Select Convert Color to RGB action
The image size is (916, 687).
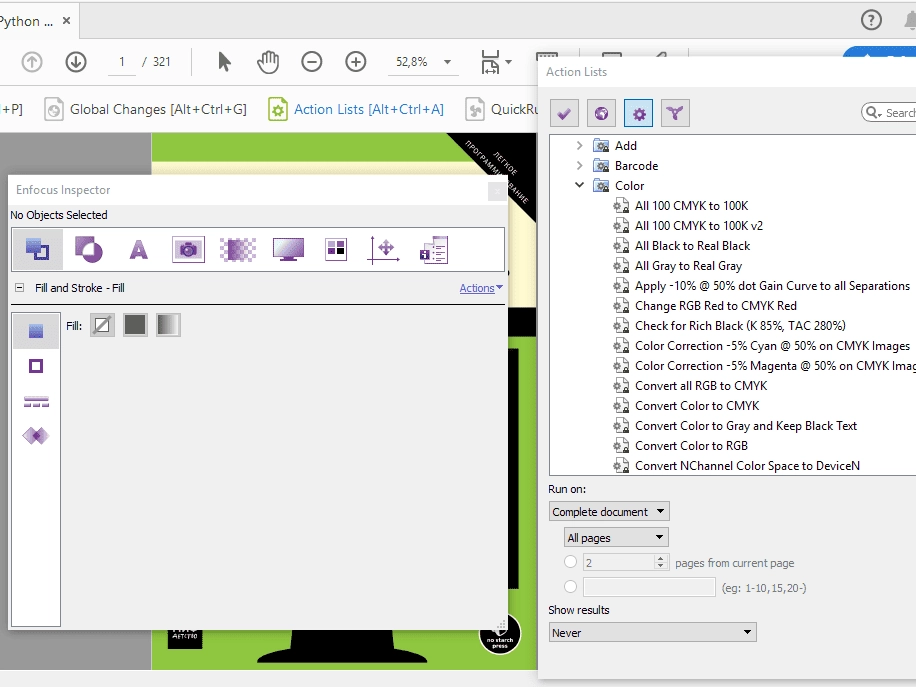pyautogui.click(x=691, y=446)
